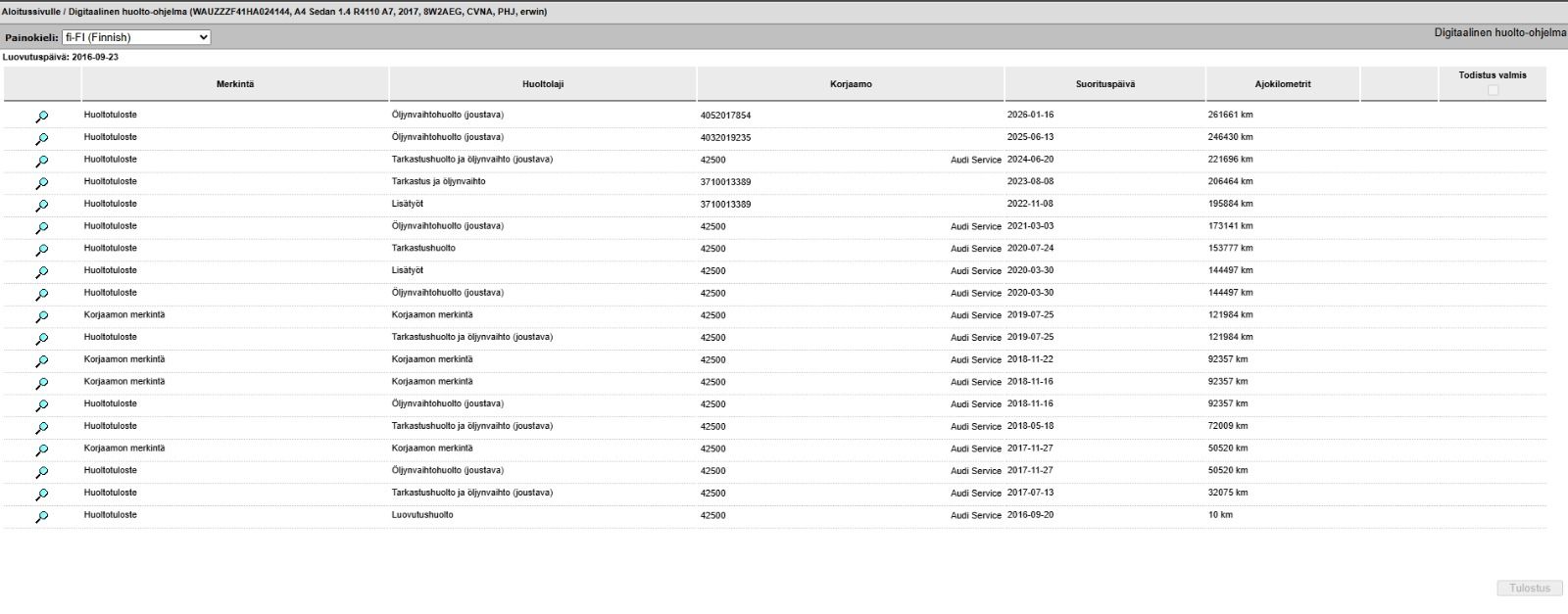Select mileage value 173141 km
The height and width of the screenshot is (614, 1568).
coord(1230,226)
